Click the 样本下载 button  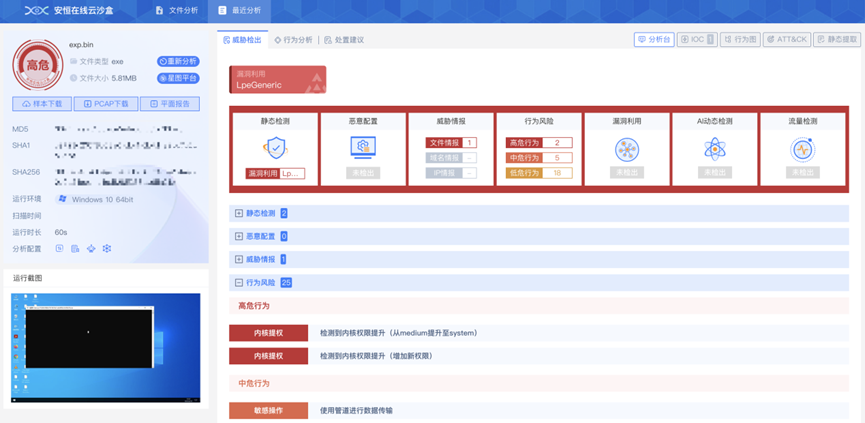click(x=43, y=104)
